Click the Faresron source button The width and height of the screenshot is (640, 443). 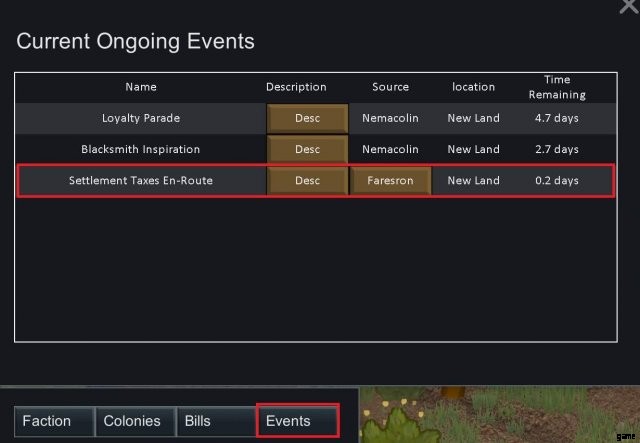point(390,181)
